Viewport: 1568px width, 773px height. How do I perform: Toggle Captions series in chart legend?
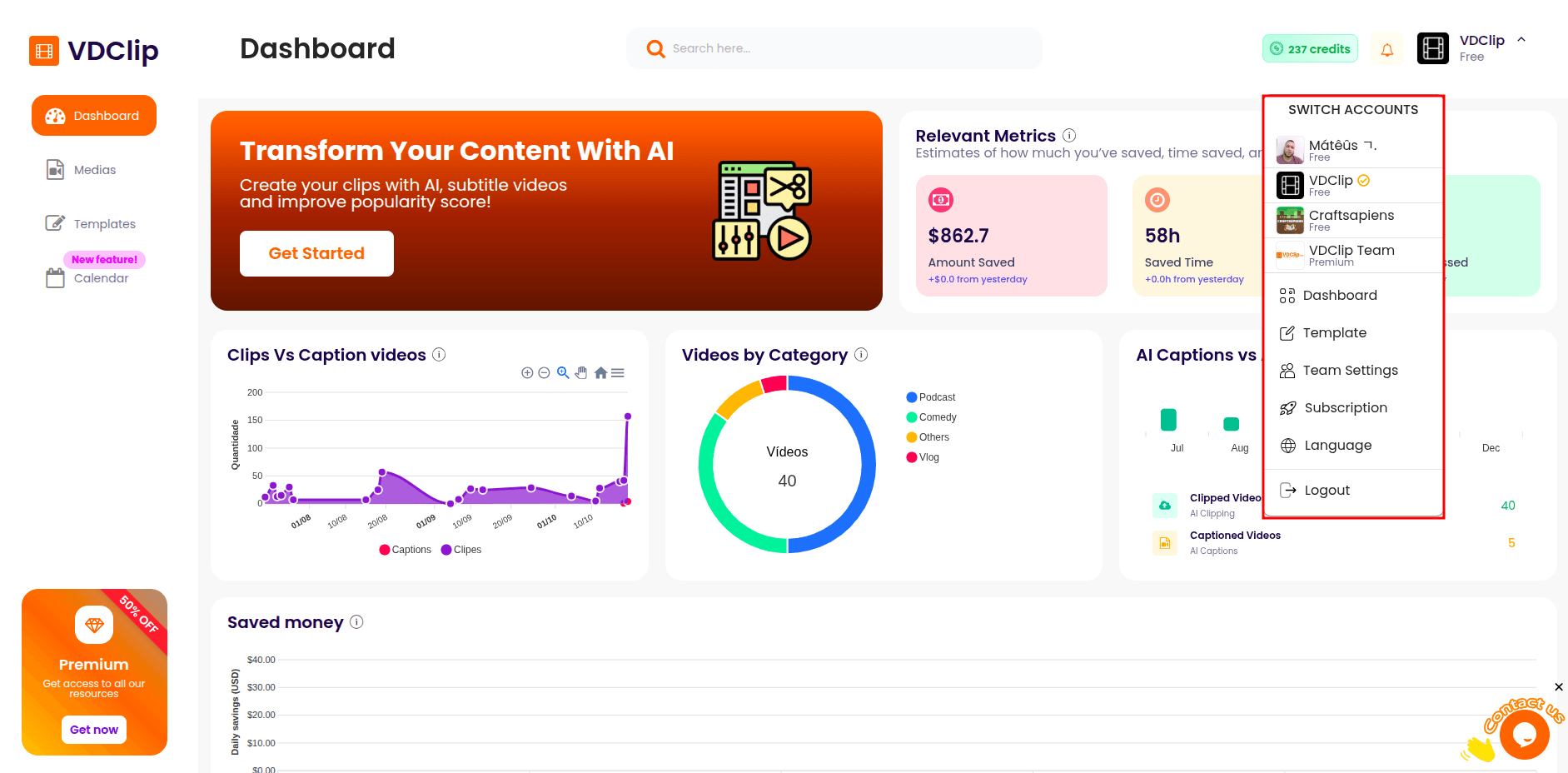pos(405,550)
